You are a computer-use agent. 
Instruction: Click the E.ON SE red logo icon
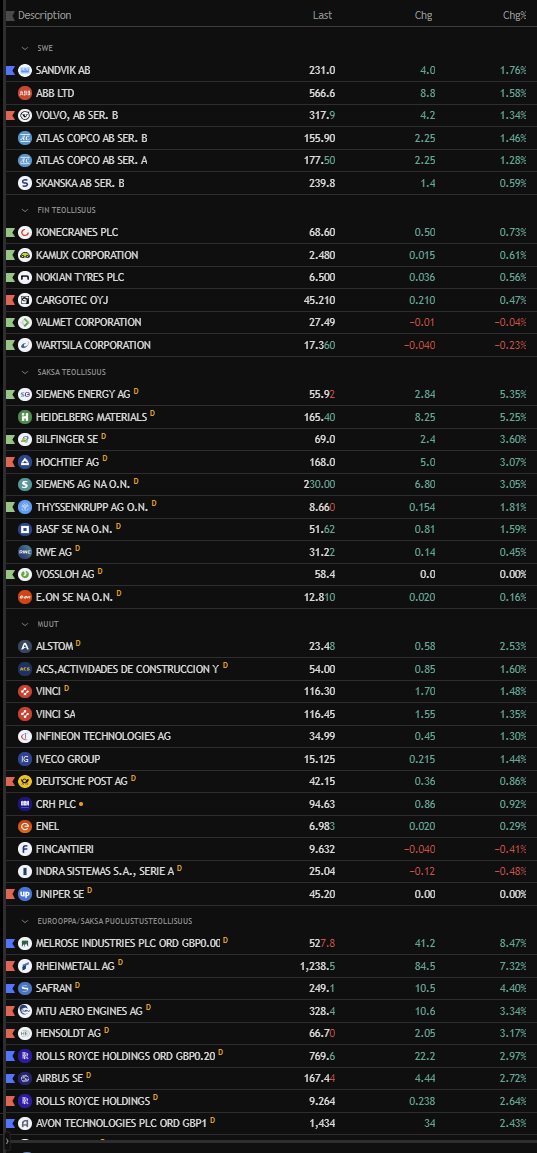tap(24, 597)
